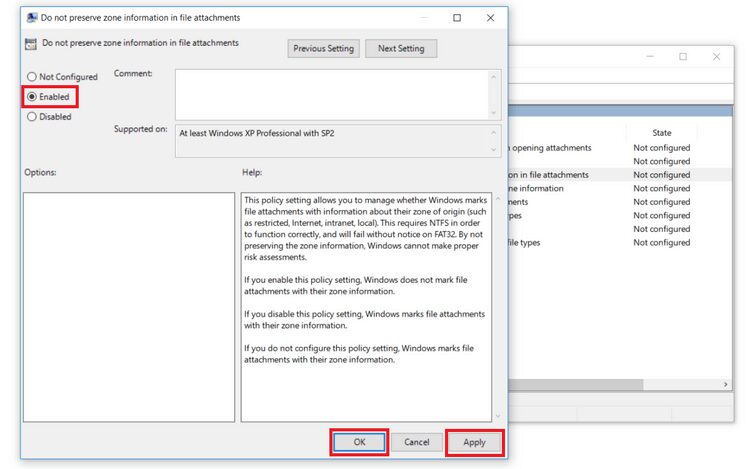This screenshot has width=750, height=469.
Task: Choose the Disabled radio option
Action: pos(49,117)
